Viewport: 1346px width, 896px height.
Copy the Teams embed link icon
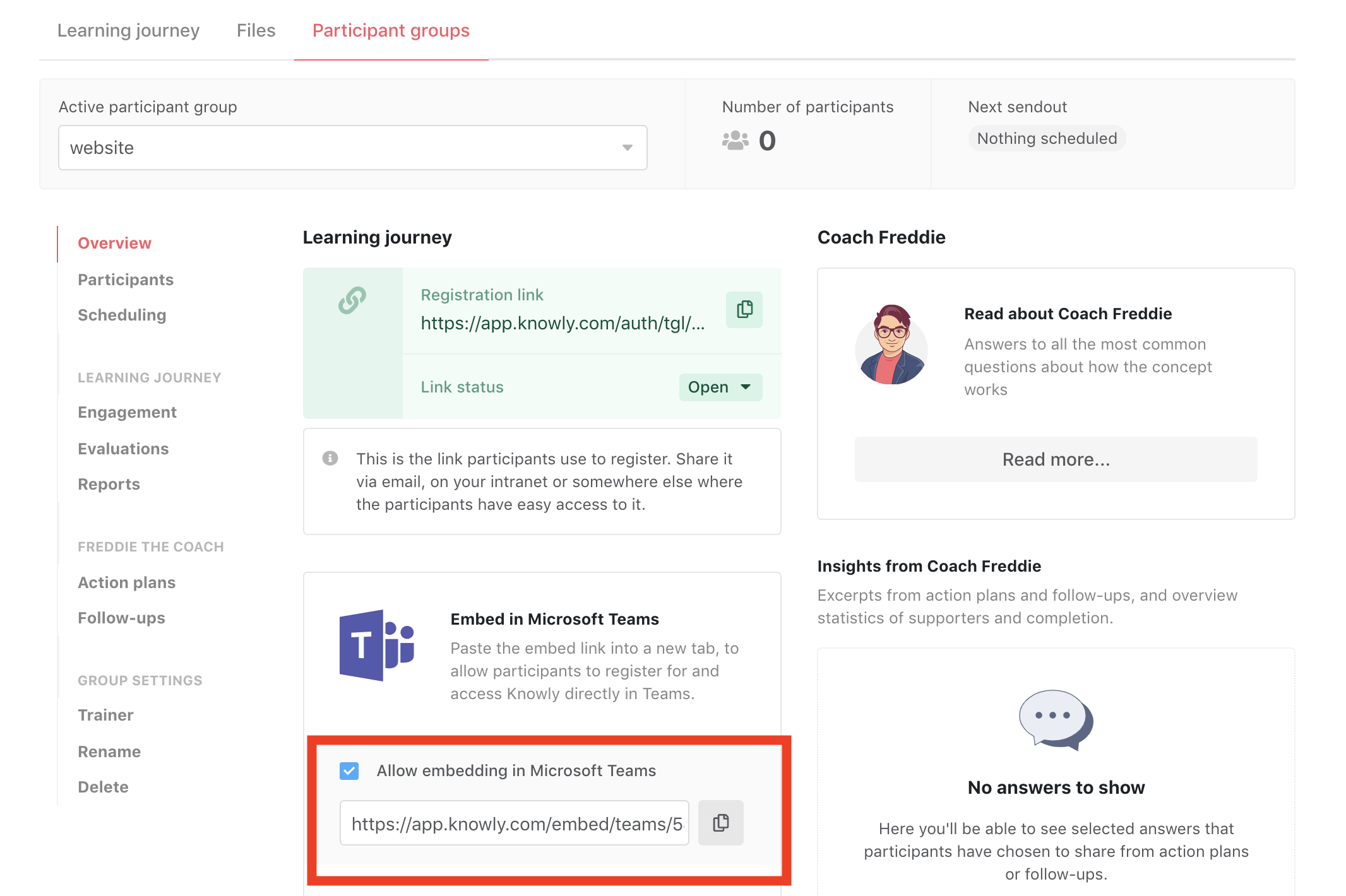[720, 823]
